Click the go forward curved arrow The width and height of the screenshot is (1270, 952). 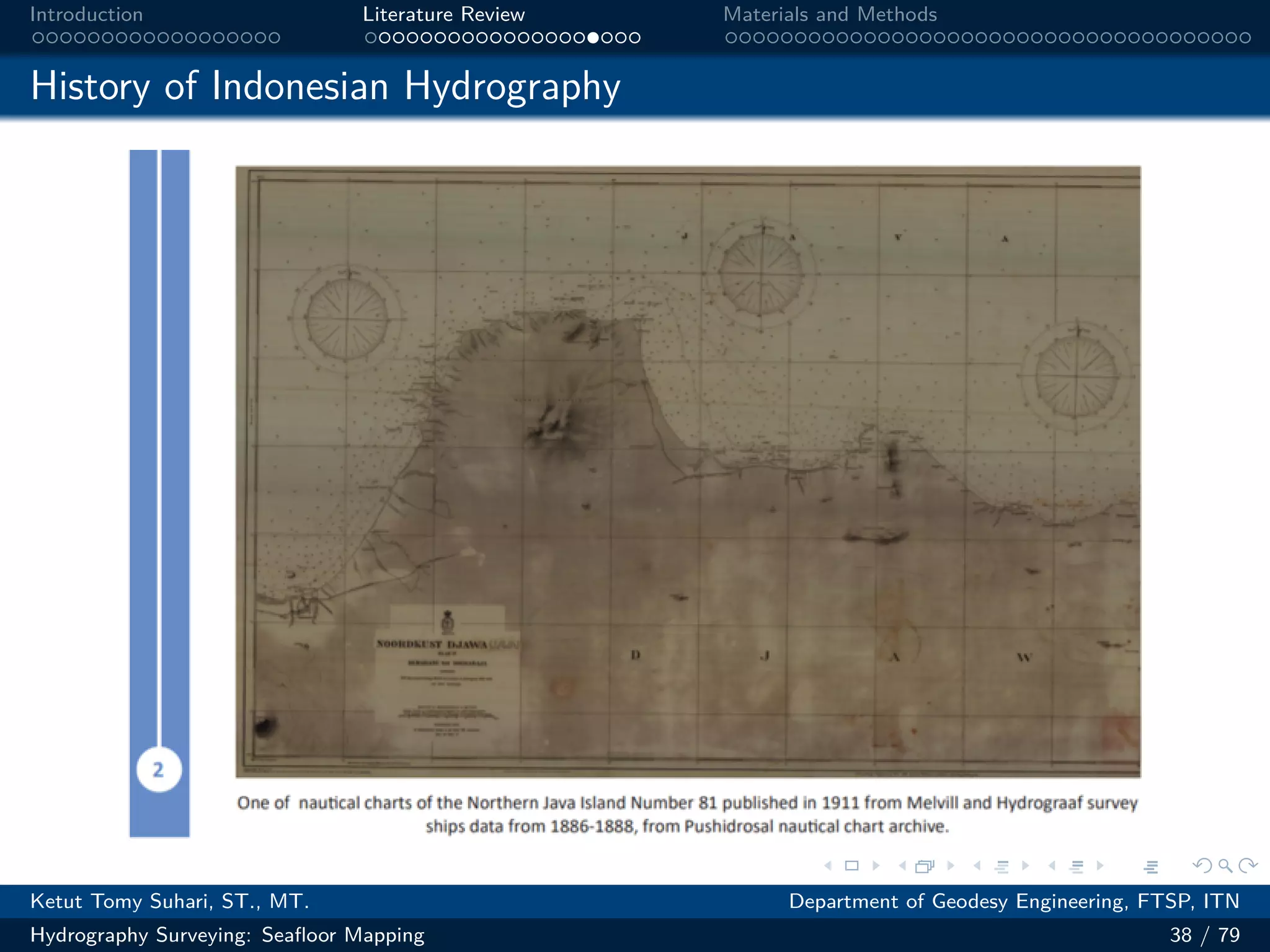(1248, 865)
